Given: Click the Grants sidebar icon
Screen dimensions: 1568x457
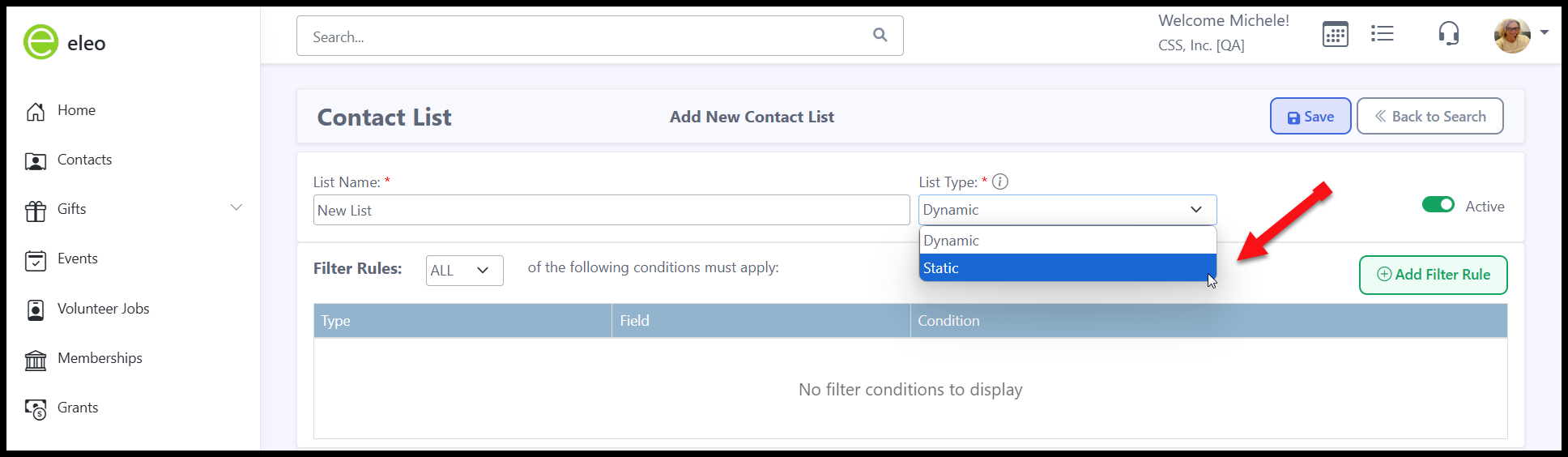Looking at the screenshot, I should (36, 408).
